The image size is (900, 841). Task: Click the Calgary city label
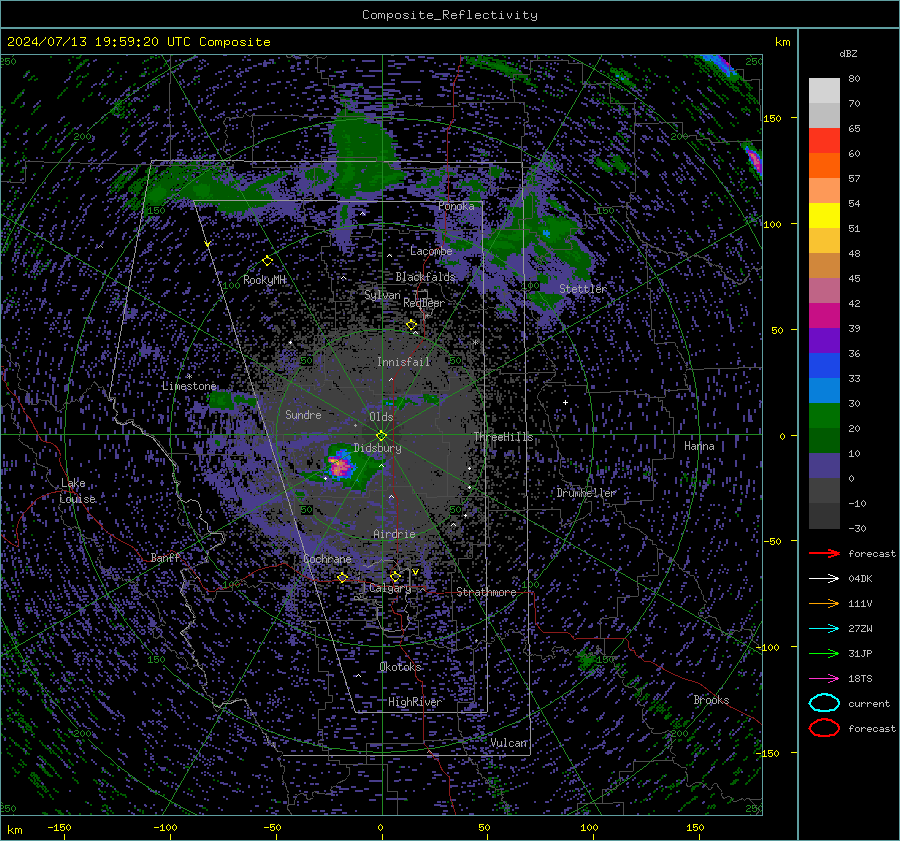(x=390, y=588)
